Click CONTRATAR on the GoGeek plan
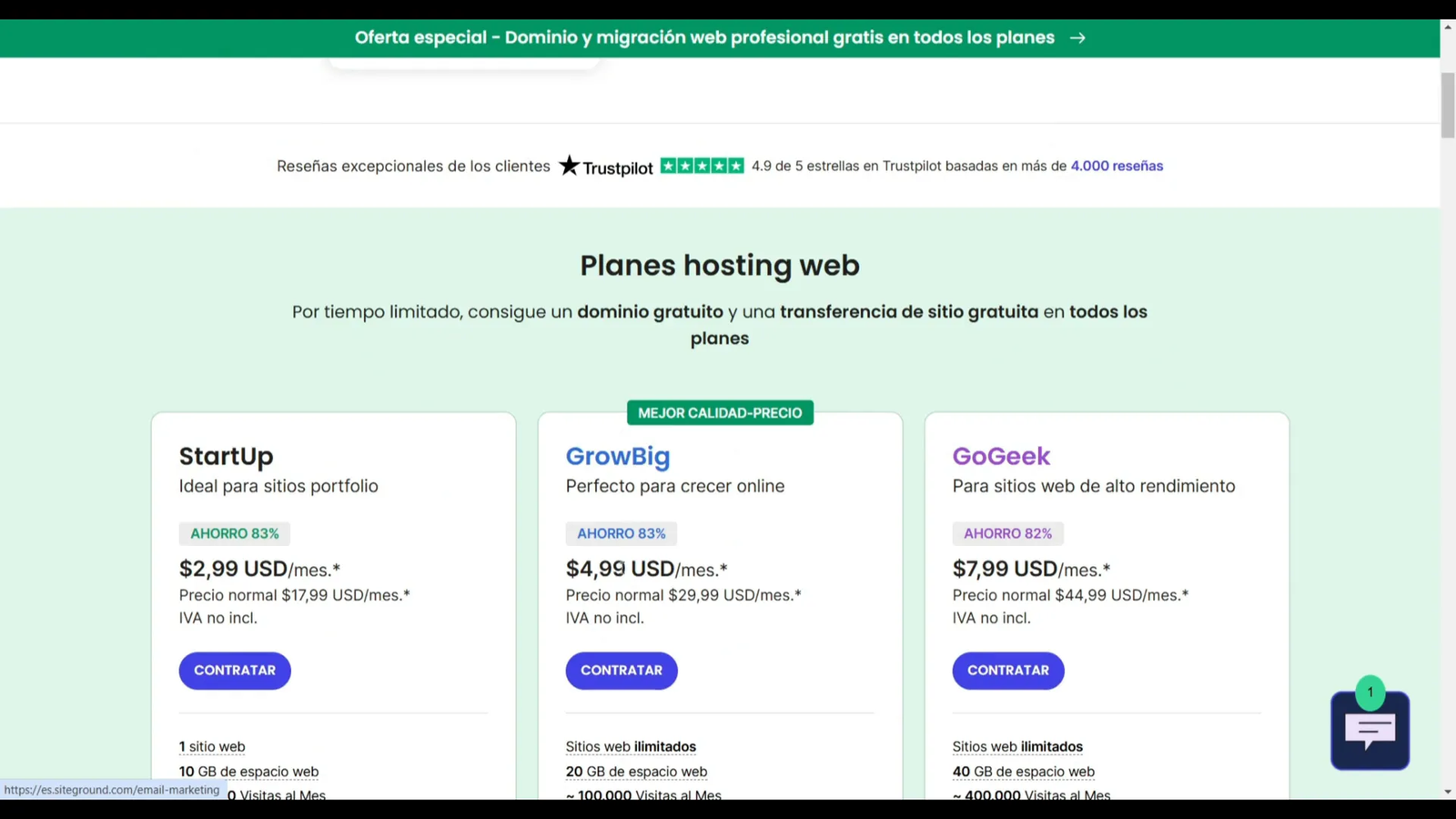The width and height of the screenshot is (1456, 819). [x=1007, y=670]
